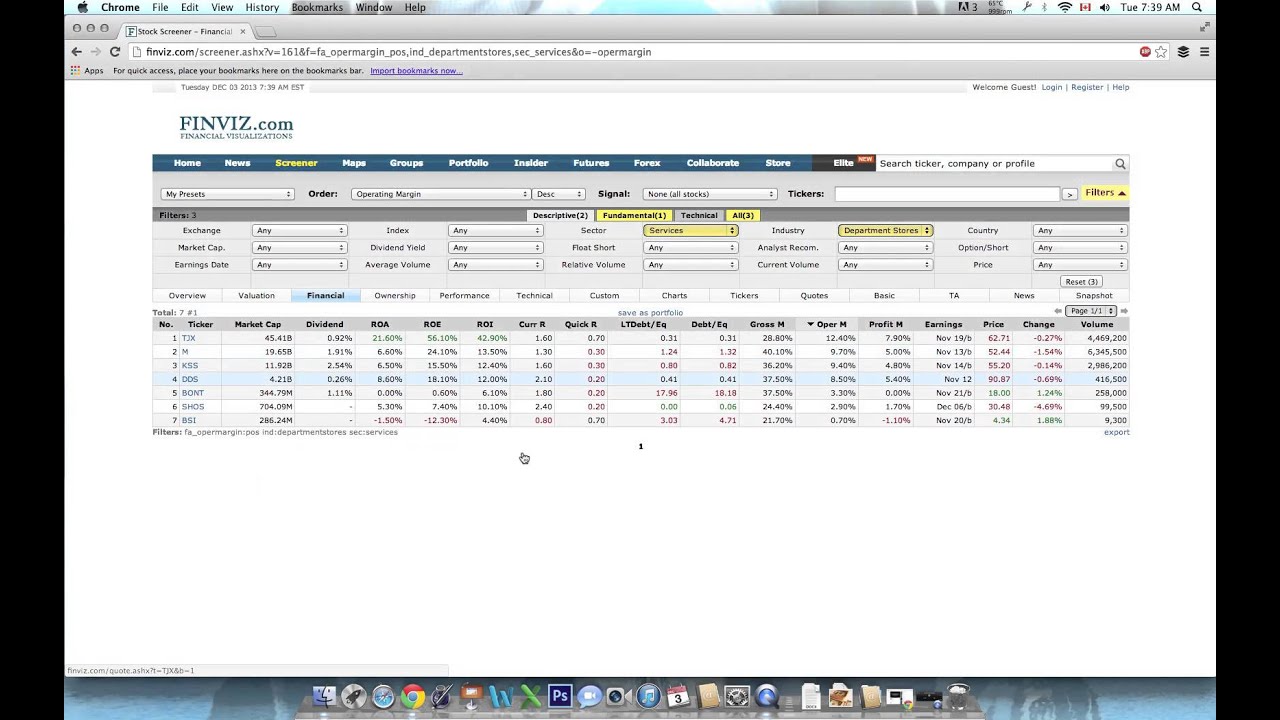
Task: Click the Login link
Action: tap(1052, 88)
